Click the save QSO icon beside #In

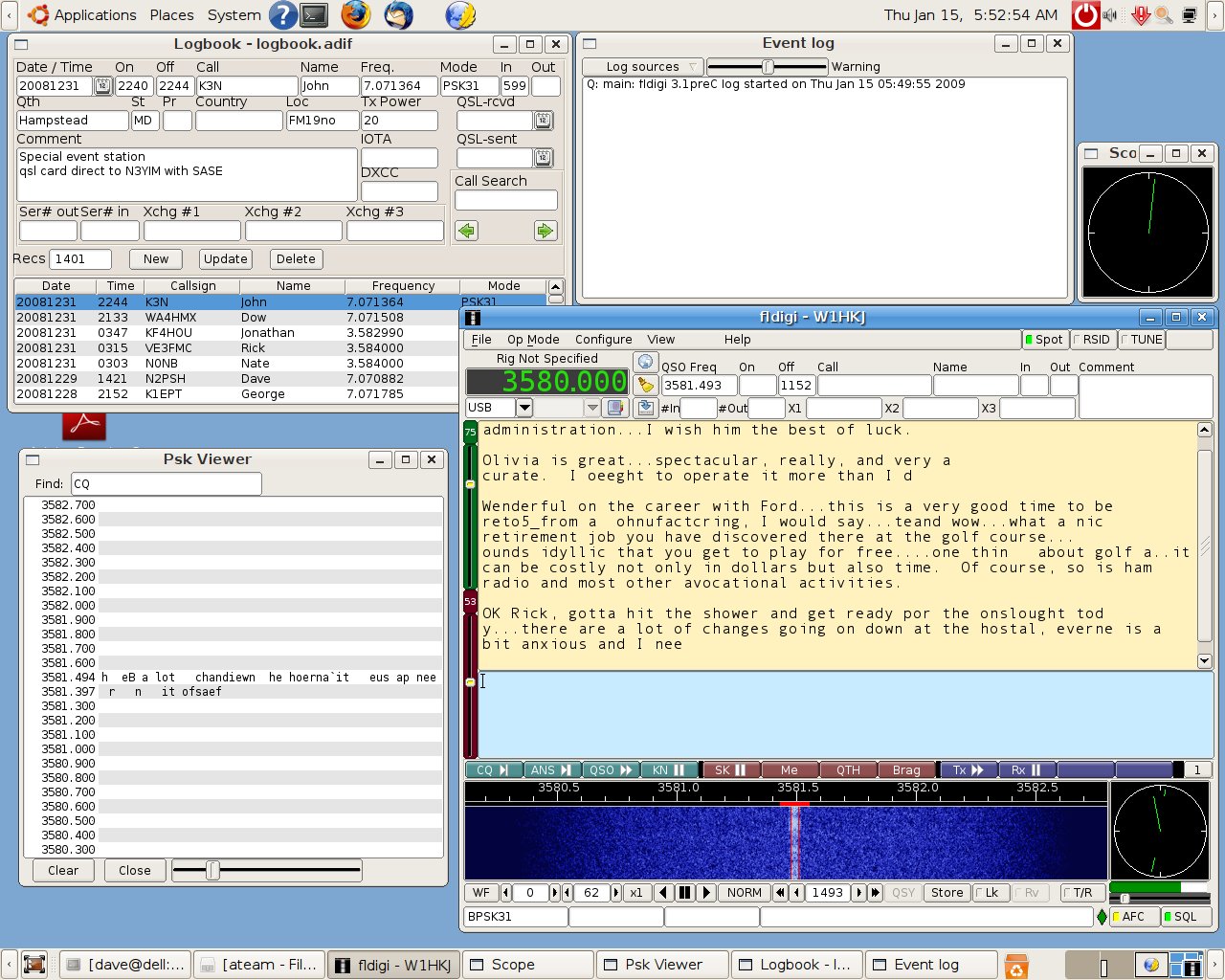pos(646,408)
